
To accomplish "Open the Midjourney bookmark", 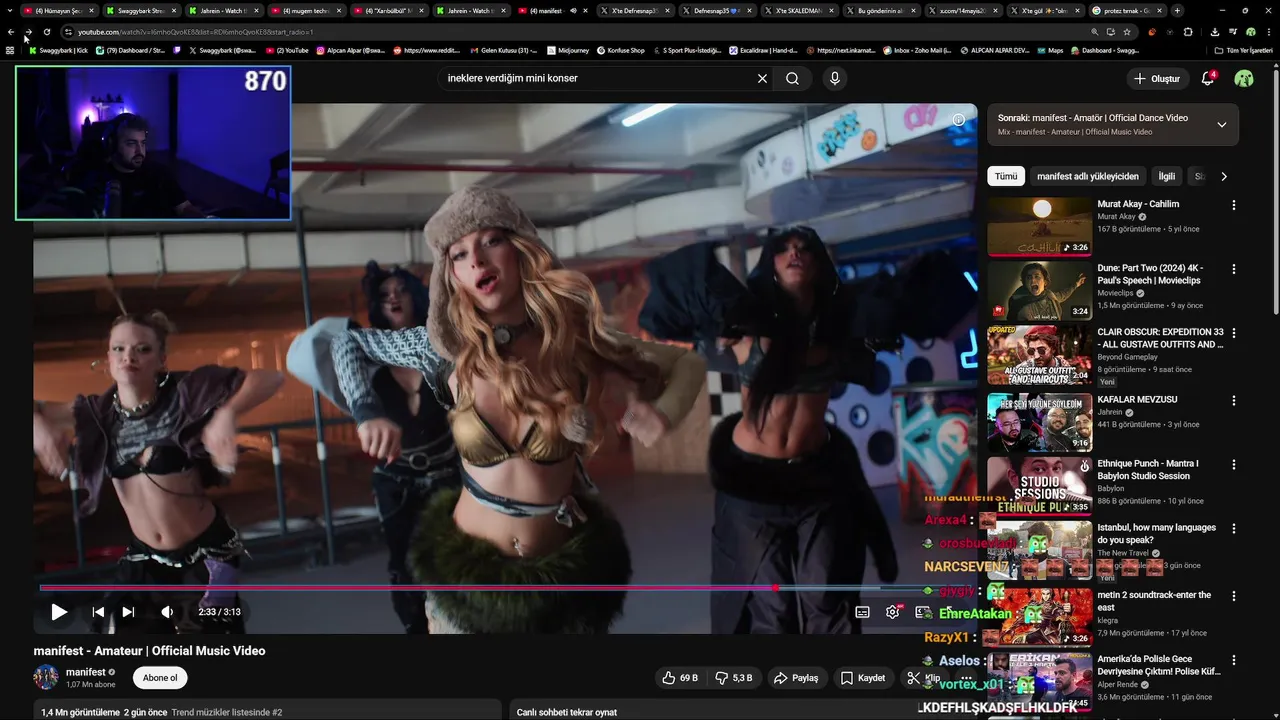I will pyautogui.click(x=568, y=50).
